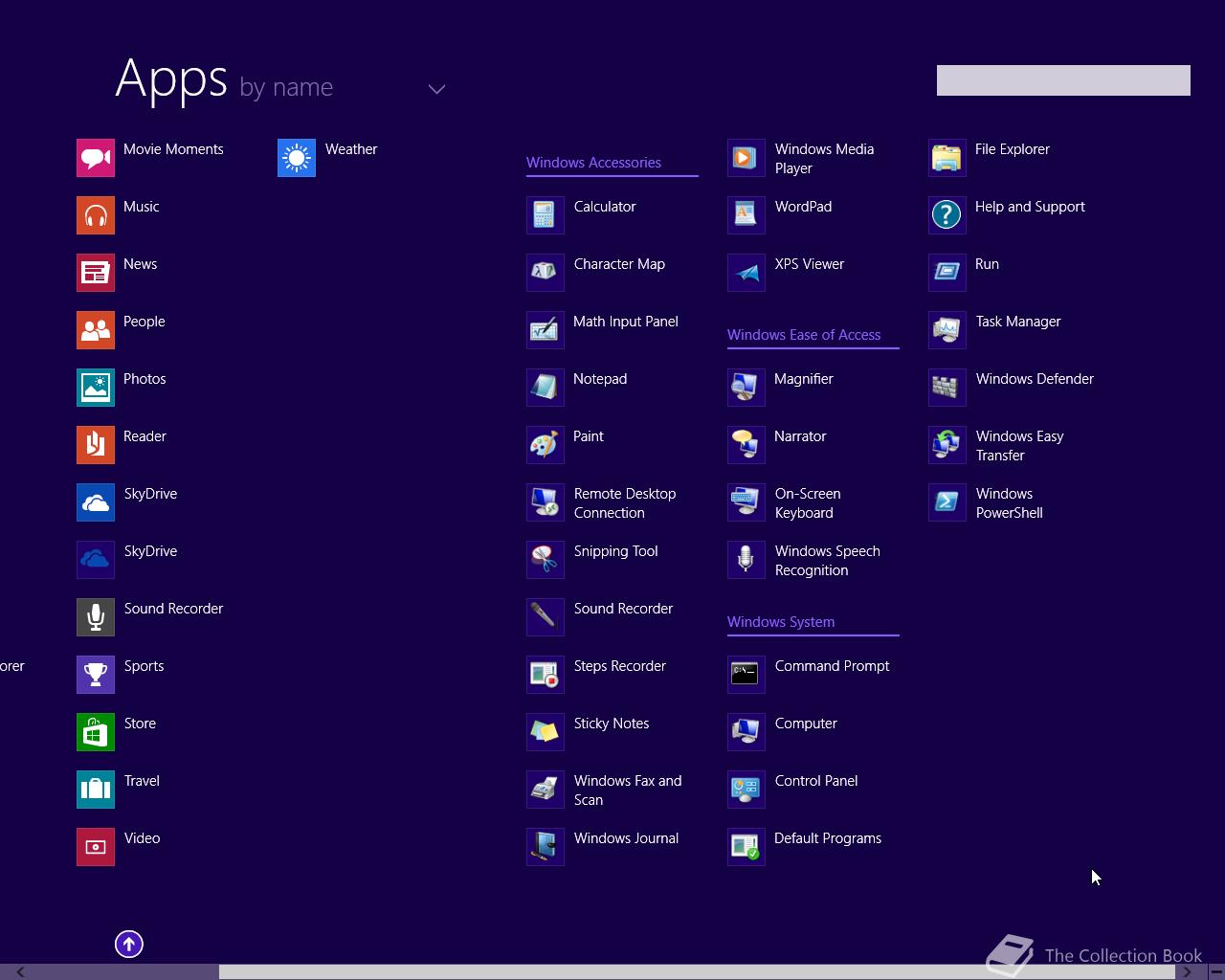Open the Sports trophy icon

point(96,675)
